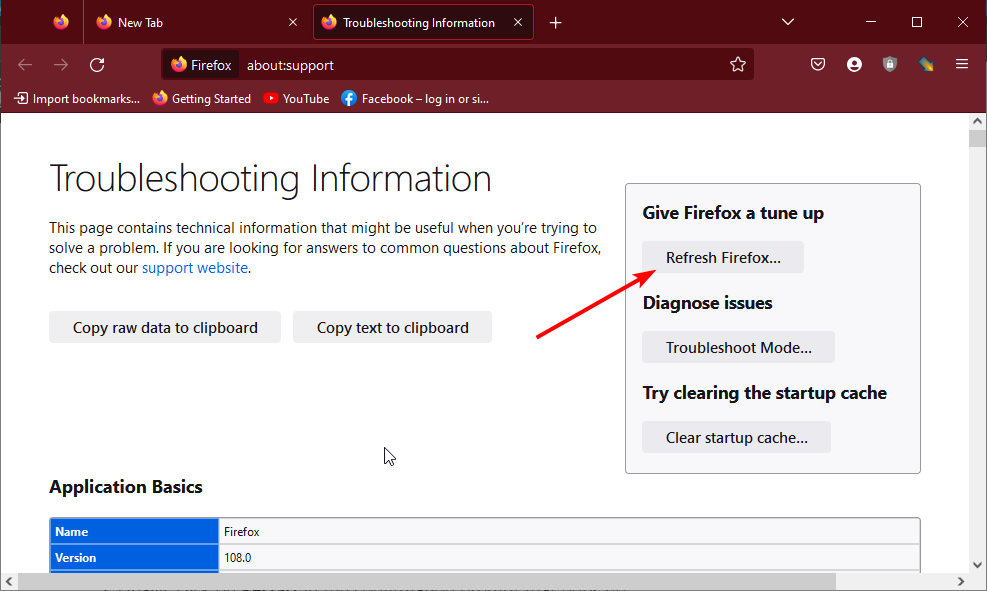
Task: Close the Troubleshooting Information tab
Action: point(518,23)
